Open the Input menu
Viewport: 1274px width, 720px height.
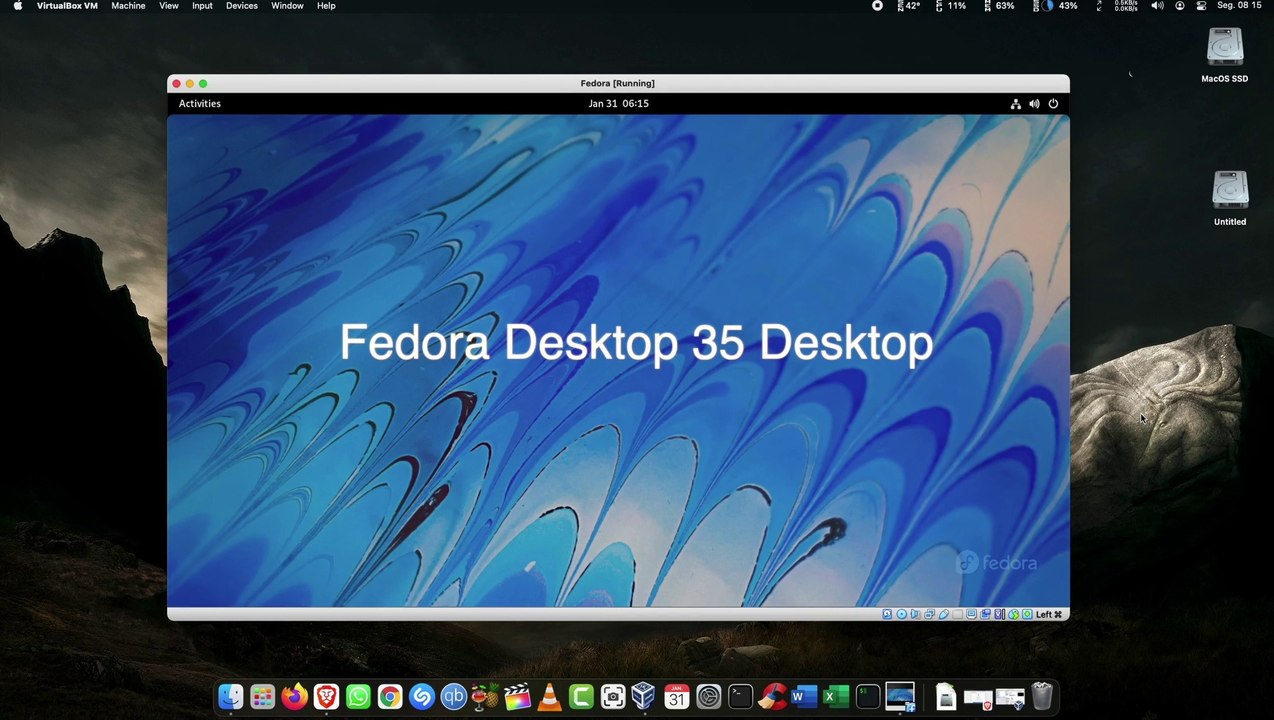[x=202, y=6]
